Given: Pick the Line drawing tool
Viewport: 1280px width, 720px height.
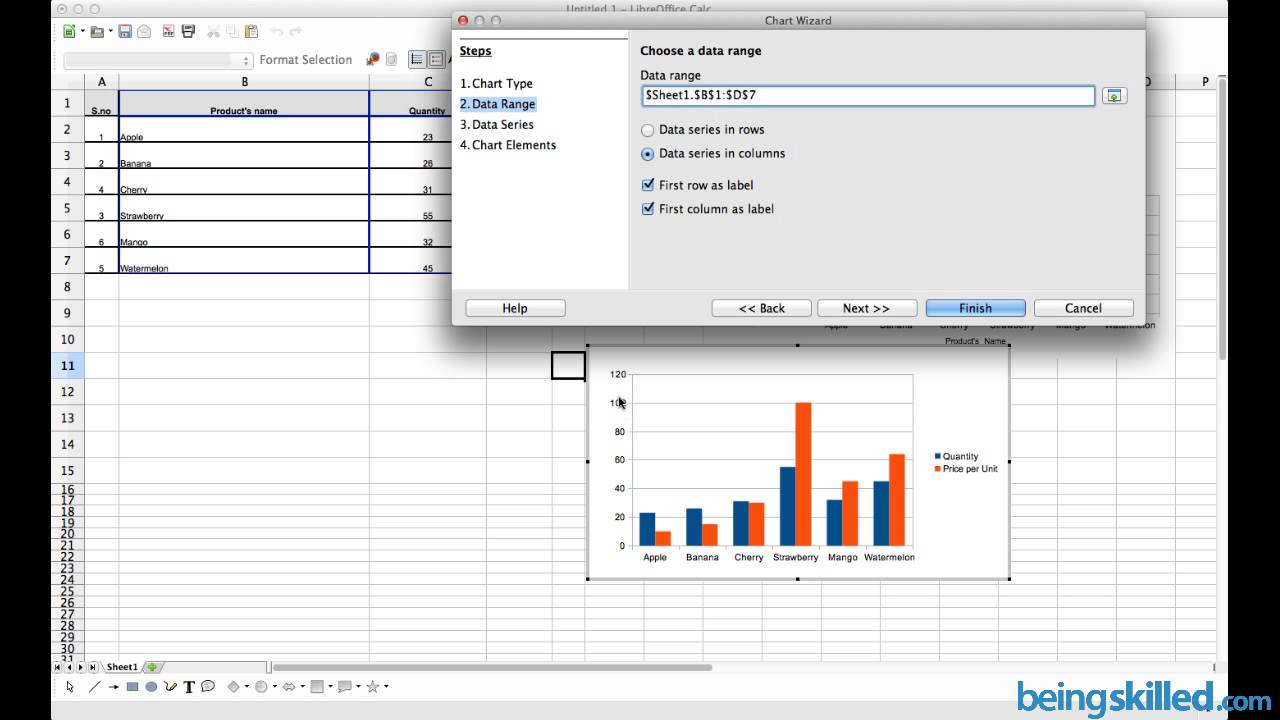Looking at the screenshot, I should [95, 686].
